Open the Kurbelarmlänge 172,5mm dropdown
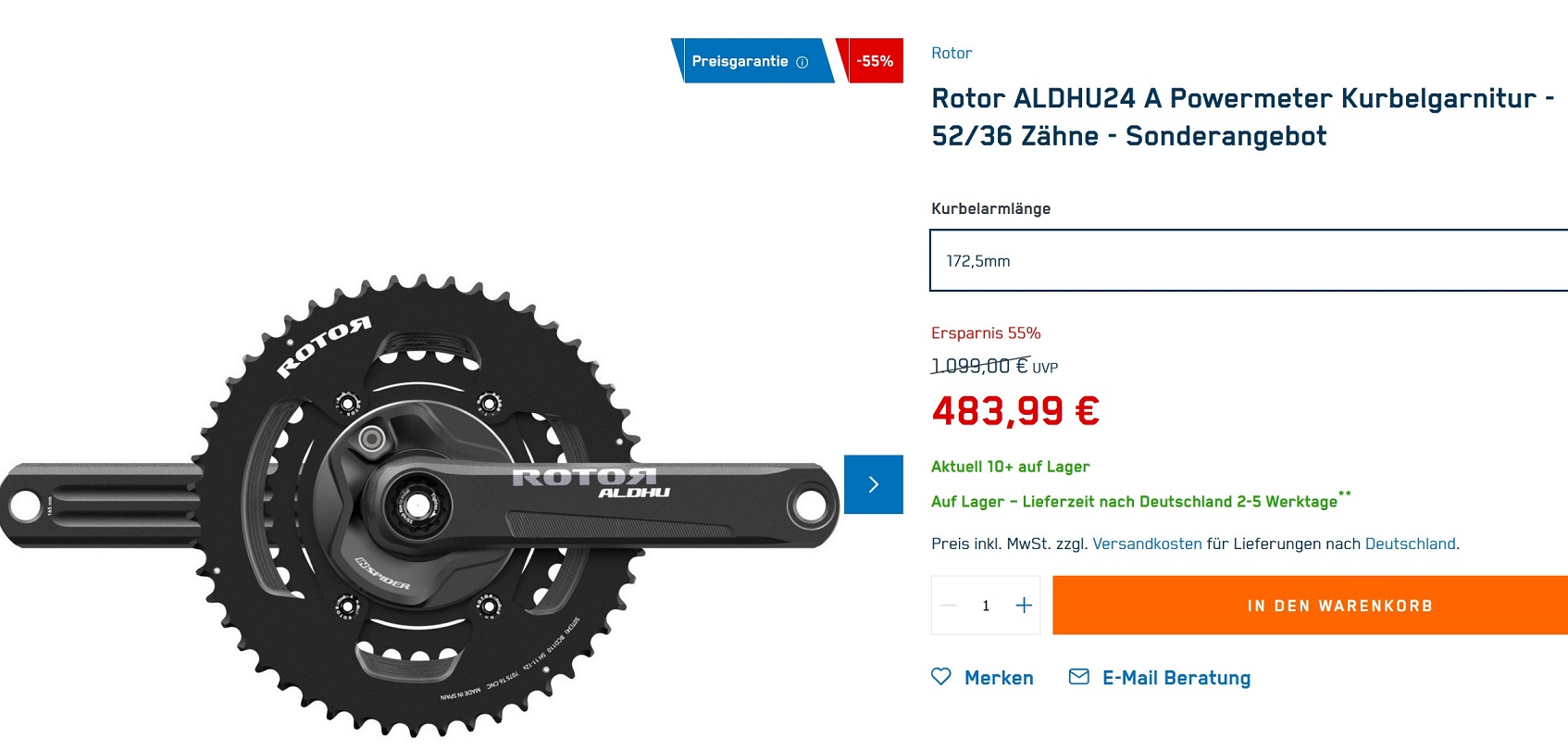This screenshot has width=1568, height=750. pos(1248,261)
